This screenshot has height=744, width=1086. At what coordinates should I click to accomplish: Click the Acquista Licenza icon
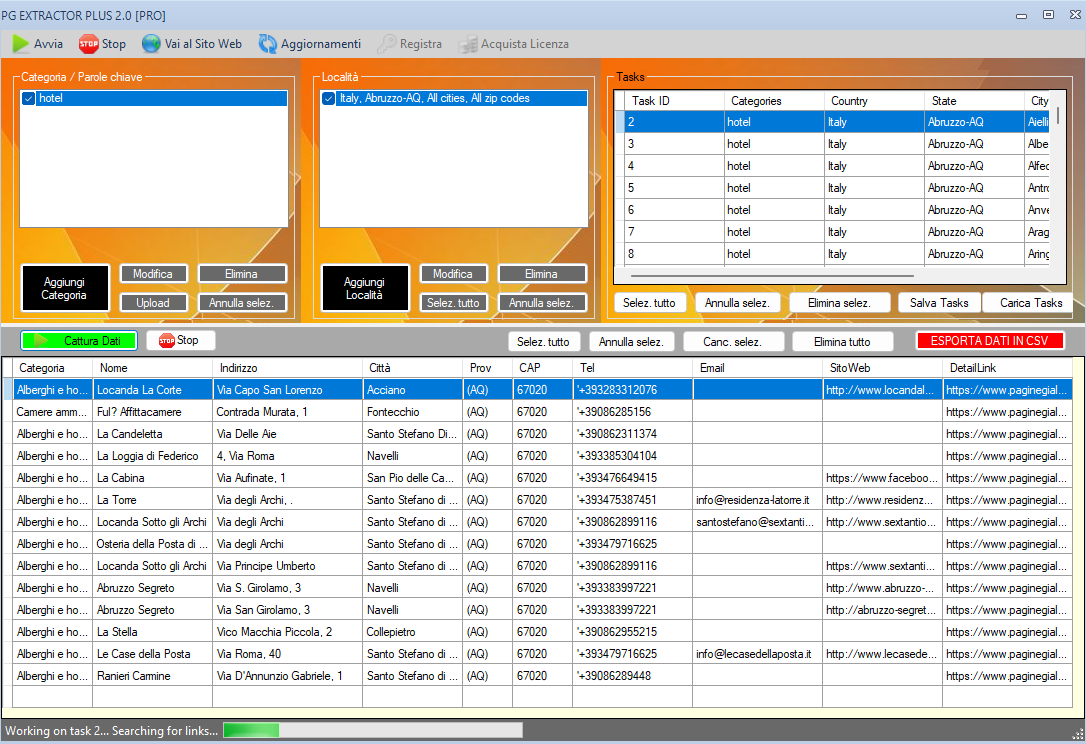pyautogui.click(x=467, y=44)
